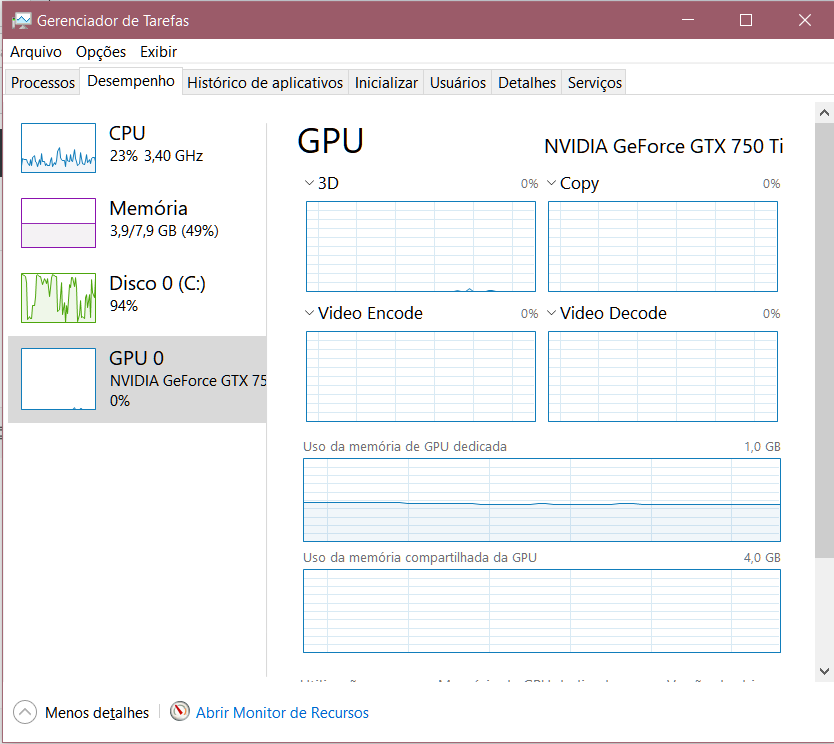Select the Disco 0 (C:) thumbnail graph

[59, 298]
